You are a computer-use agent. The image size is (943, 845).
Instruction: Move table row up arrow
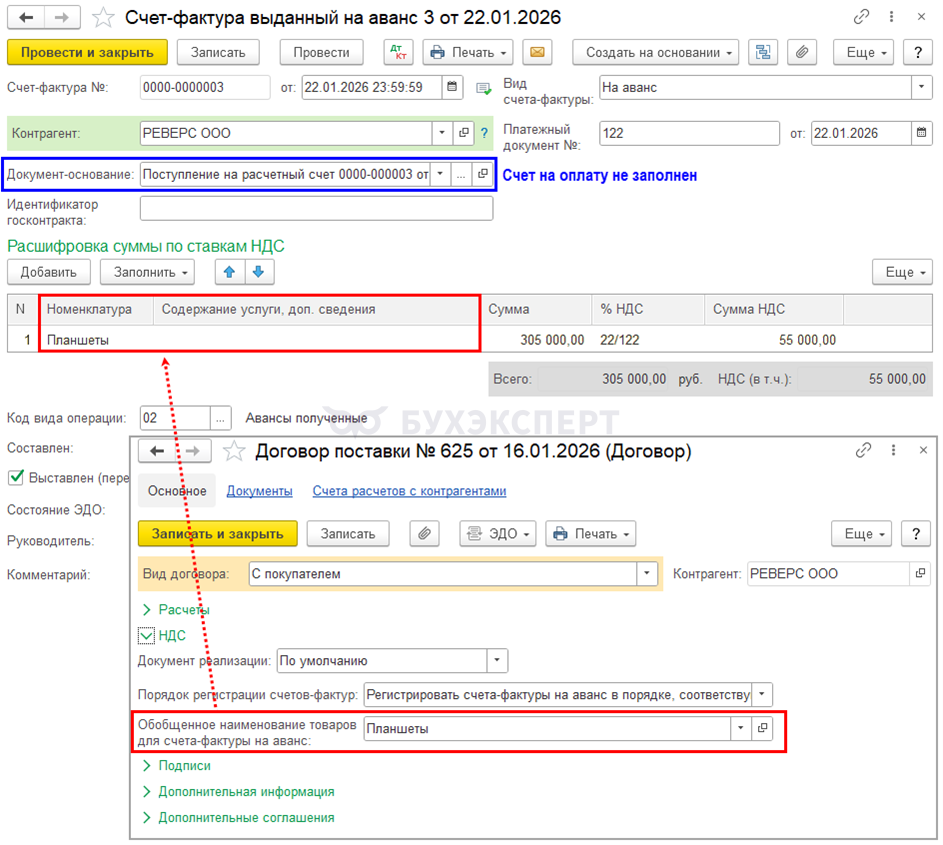[x=230, y=272]
